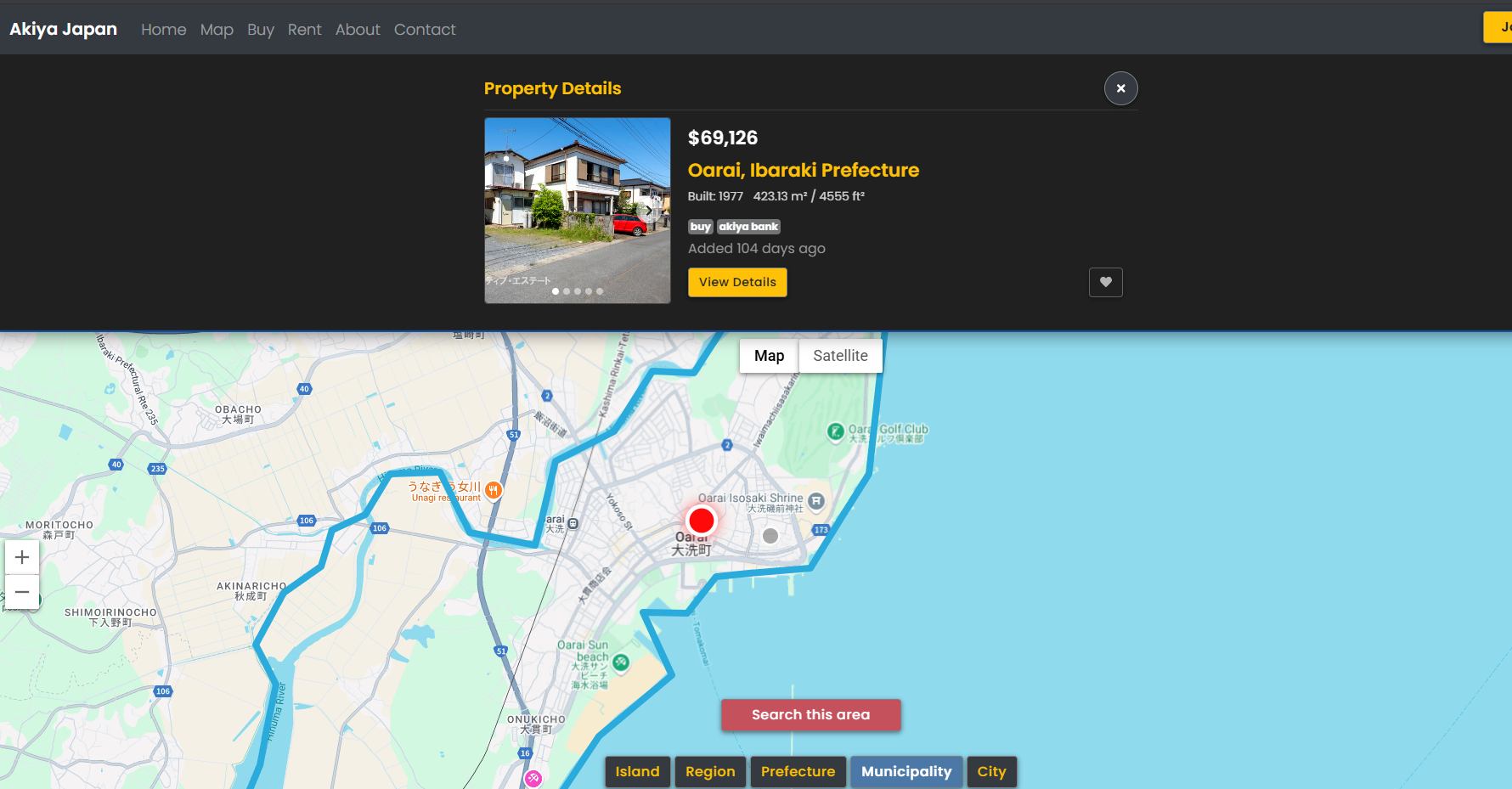Open Oarai, Ibaraki Prefecture title link

[x=803, y=170]
